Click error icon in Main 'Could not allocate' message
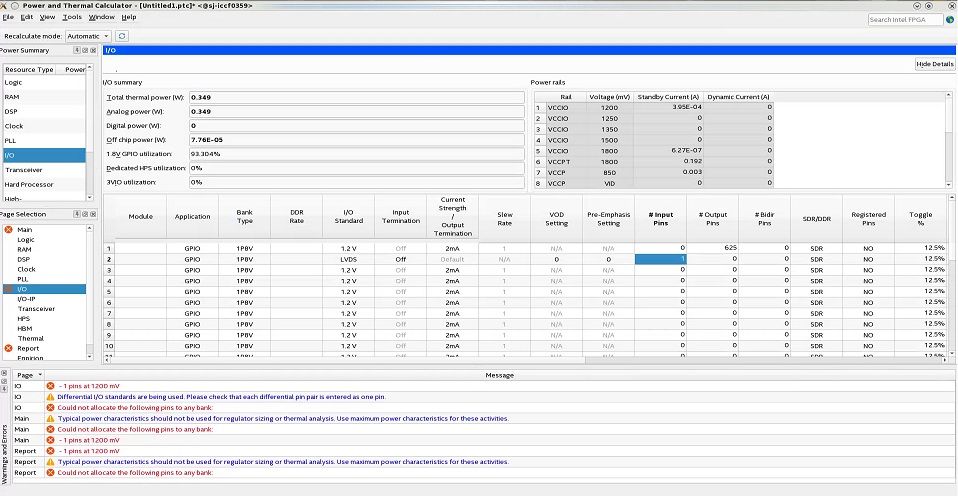This screenshot has width=958, height=496. (50, 429)
